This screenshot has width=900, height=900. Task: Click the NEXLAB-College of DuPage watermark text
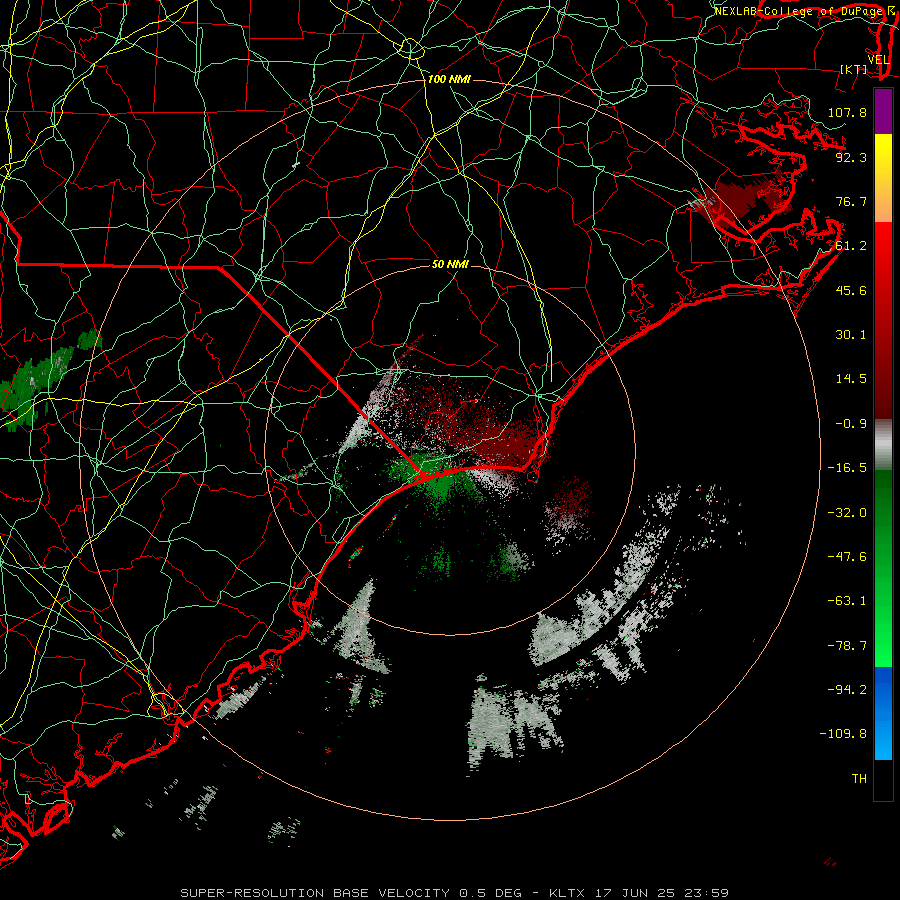[x=798, y=11]
